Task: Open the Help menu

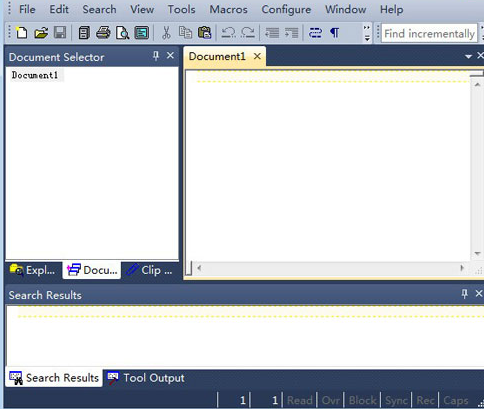Action: (x=391, y=9)
